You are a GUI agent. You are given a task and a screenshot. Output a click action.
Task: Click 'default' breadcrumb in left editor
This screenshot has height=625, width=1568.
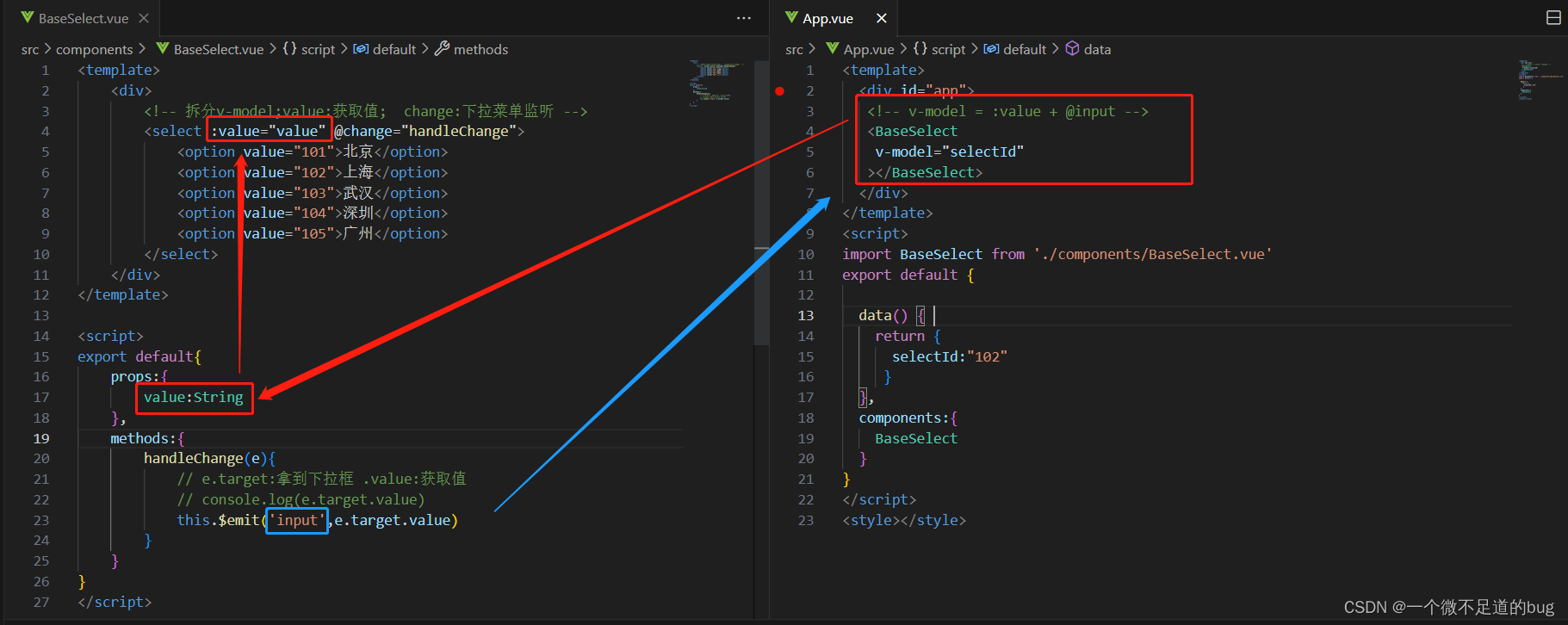tap(394, 50)
